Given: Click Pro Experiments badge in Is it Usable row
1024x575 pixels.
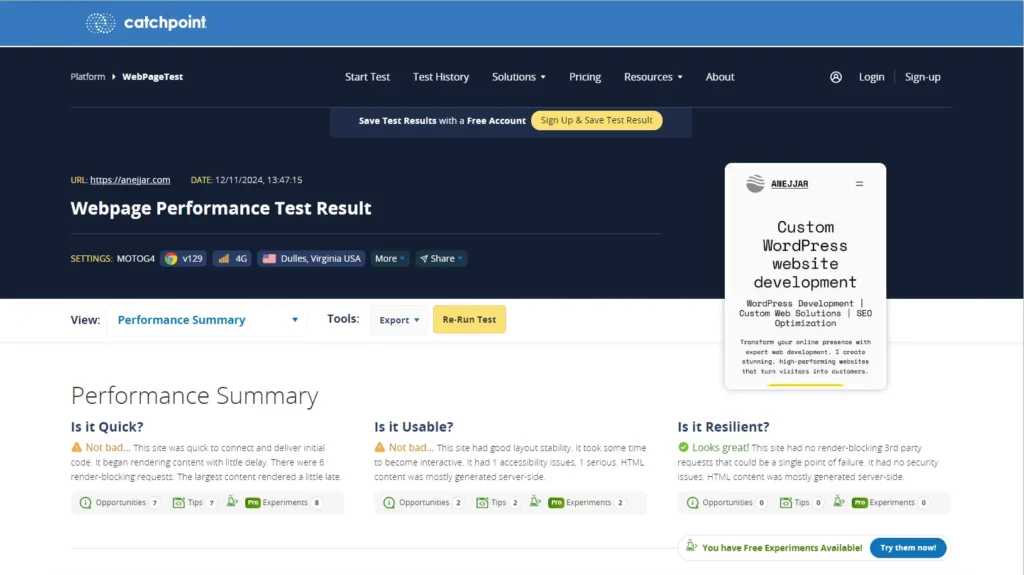Looking at the screenshot, I should click(556, 502).
